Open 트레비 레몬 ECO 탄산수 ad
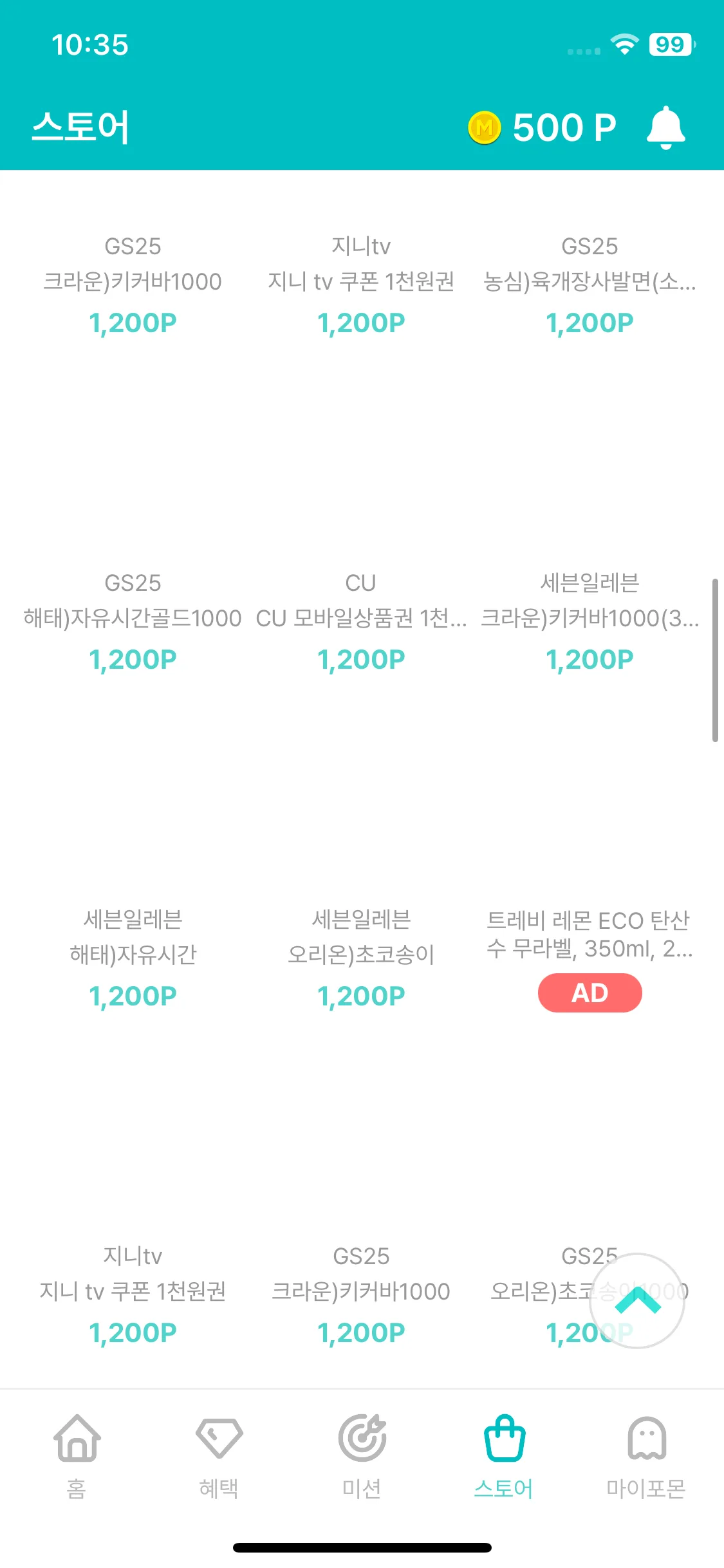Viewport: 724px width, 1568px height. (589, 935)
